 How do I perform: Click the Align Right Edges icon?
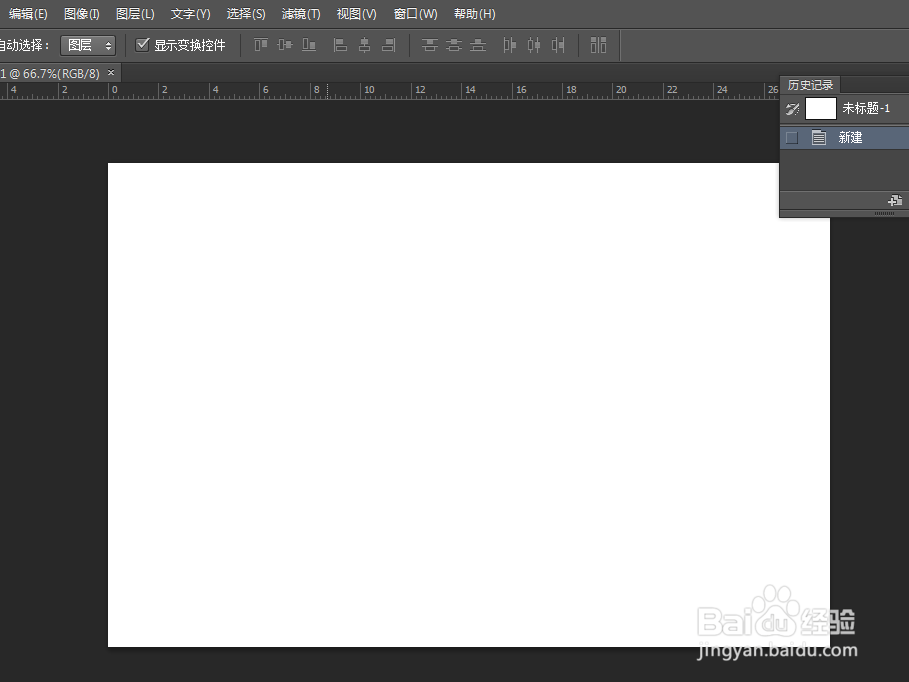coord(389,45)
